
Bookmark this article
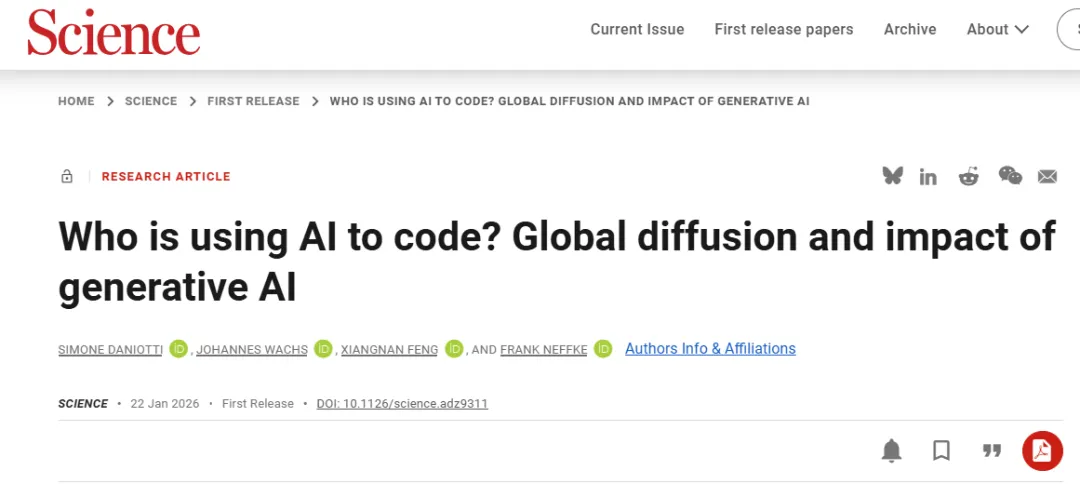click(x=941, y=451)
